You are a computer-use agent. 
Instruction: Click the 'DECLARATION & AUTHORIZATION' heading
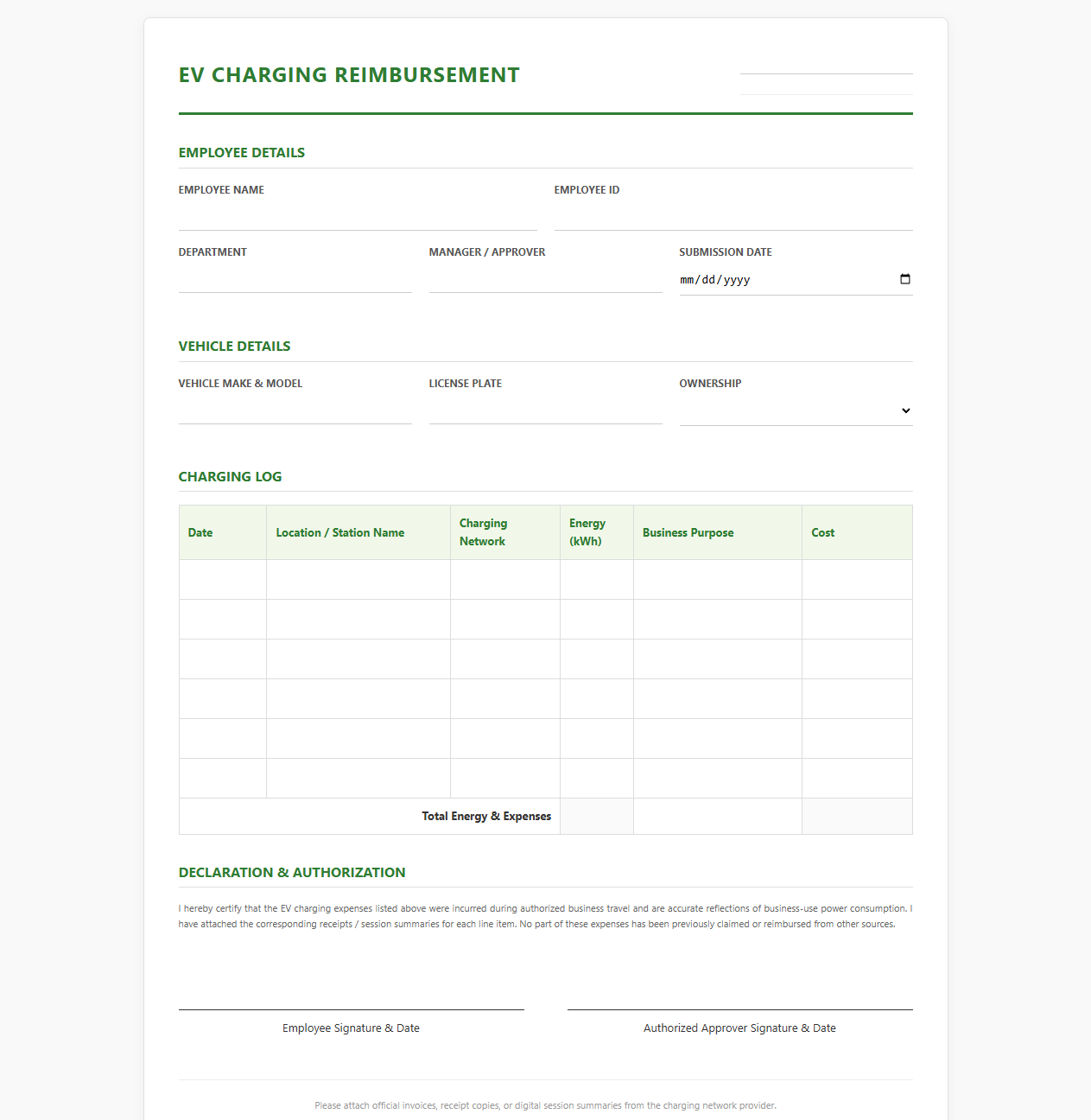coord(292,872)
